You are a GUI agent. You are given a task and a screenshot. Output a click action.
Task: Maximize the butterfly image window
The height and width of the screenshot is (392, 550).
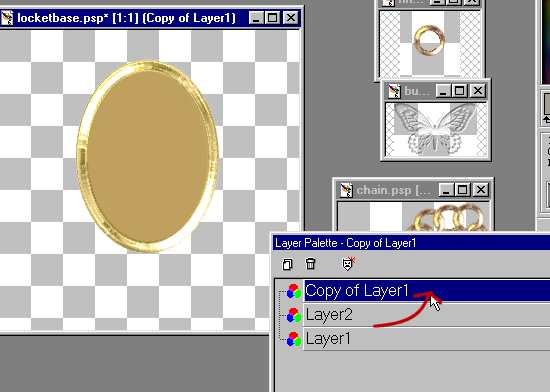coord(460,91)
